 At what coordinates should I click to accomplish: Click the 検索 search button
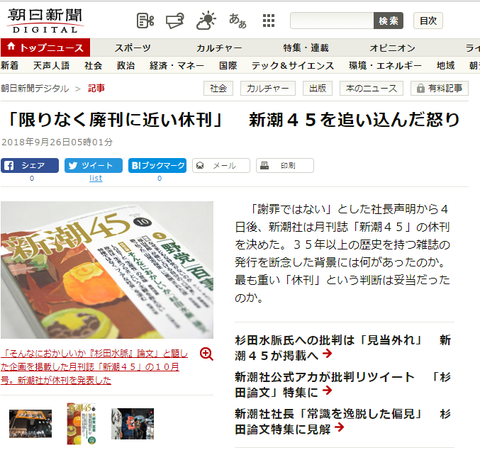[388, 21]
